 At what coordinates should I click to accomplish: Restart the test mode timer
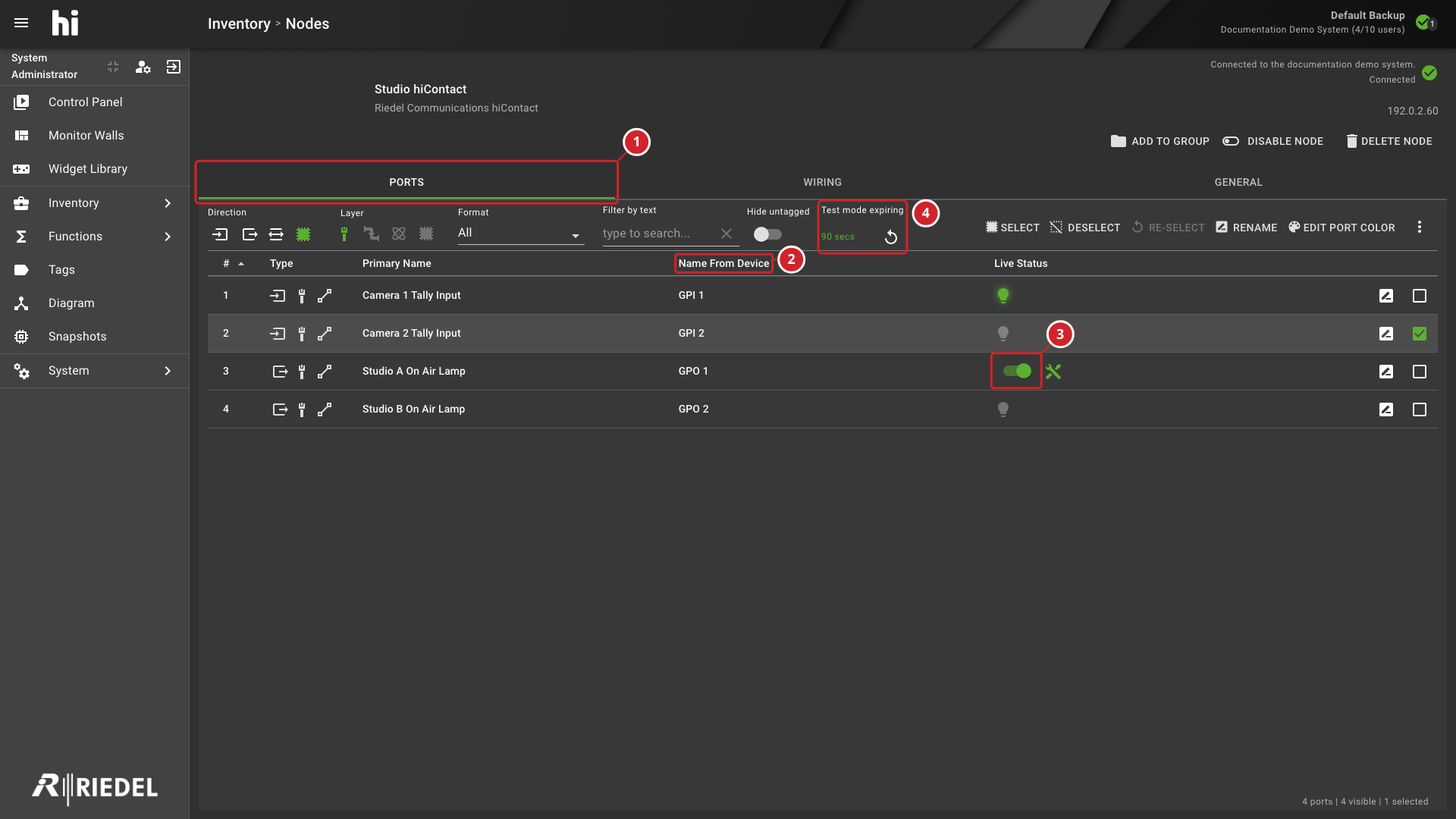[891, 237]
